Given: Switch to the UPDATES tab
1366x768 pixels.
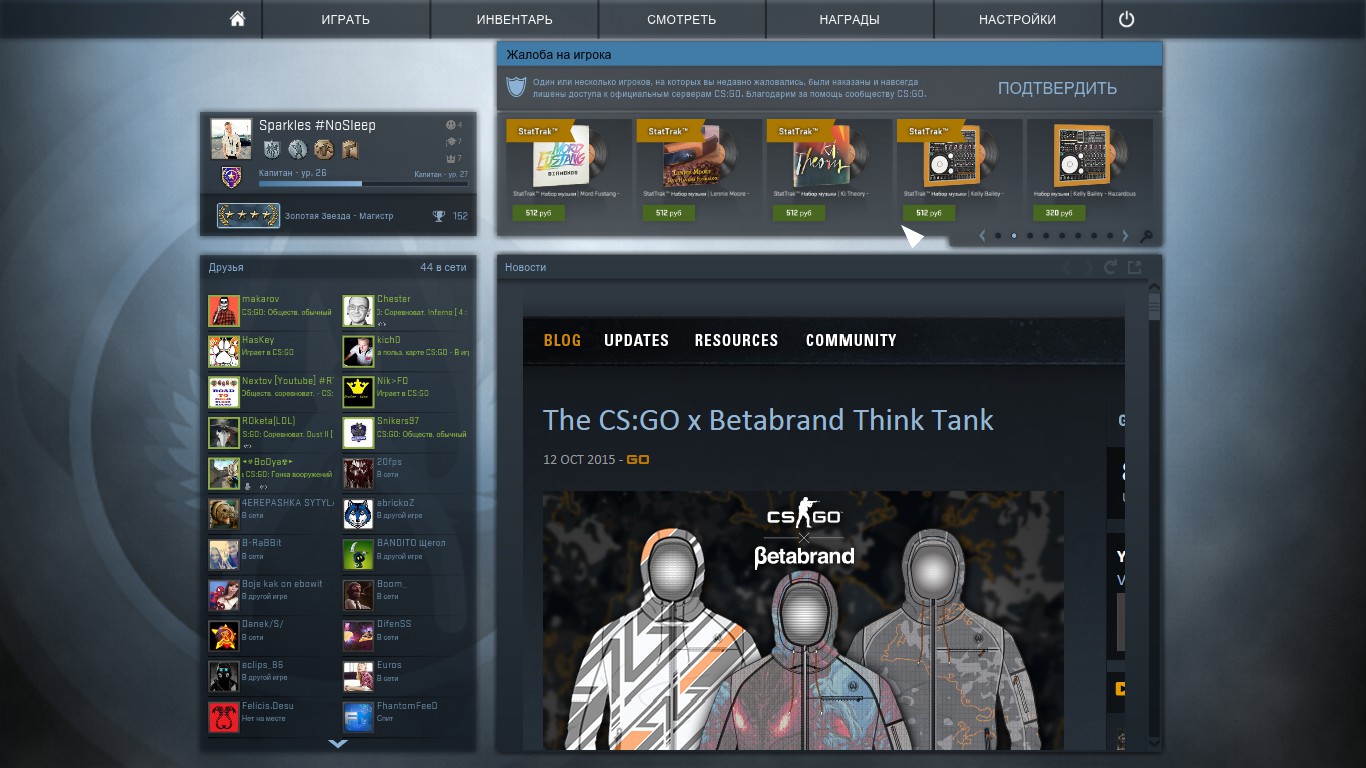Looking at the screenshot, I should [x=636, y=340].
